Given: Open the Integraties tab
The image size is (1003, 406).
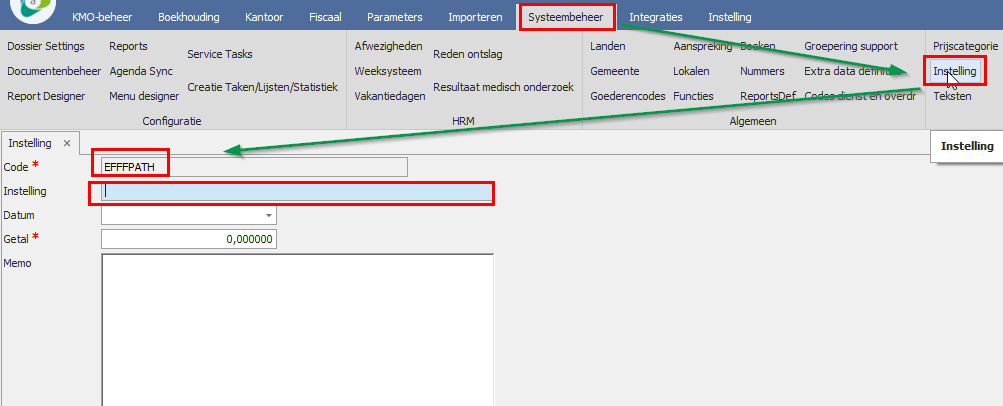Looking at the screenshot, I should [x=655, y=17].
